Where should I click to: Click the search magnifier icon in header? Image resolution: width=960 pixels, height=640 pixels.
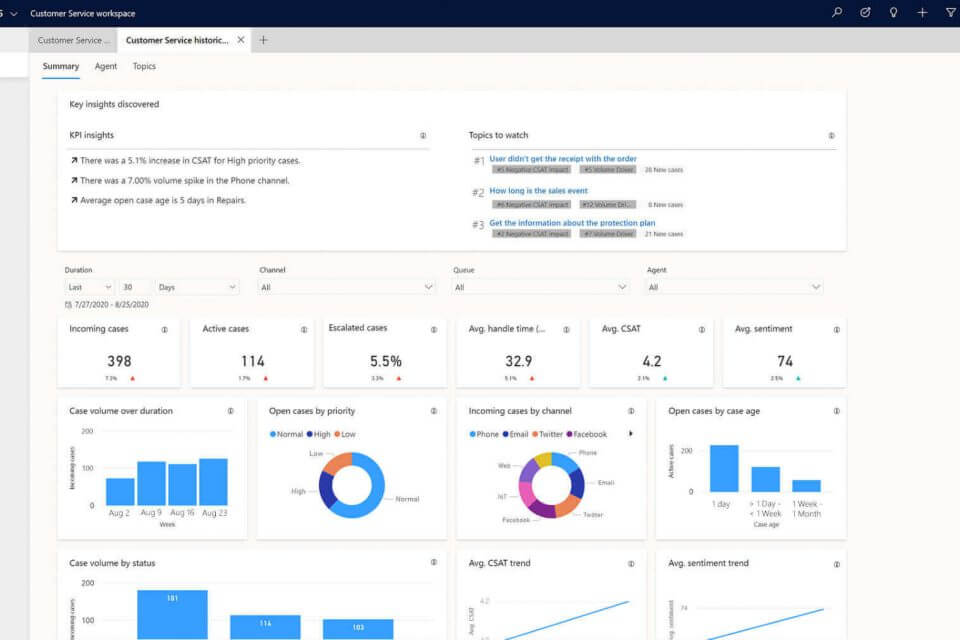click(x=838, y=13)
